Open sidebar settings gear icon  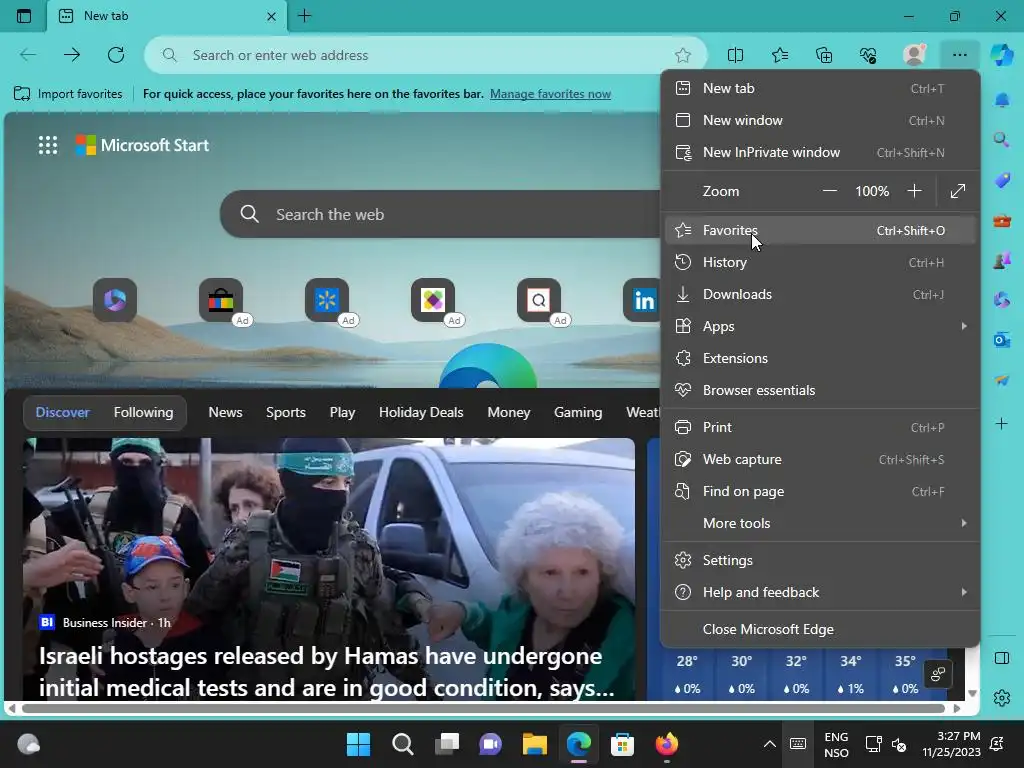point(1002,698)
